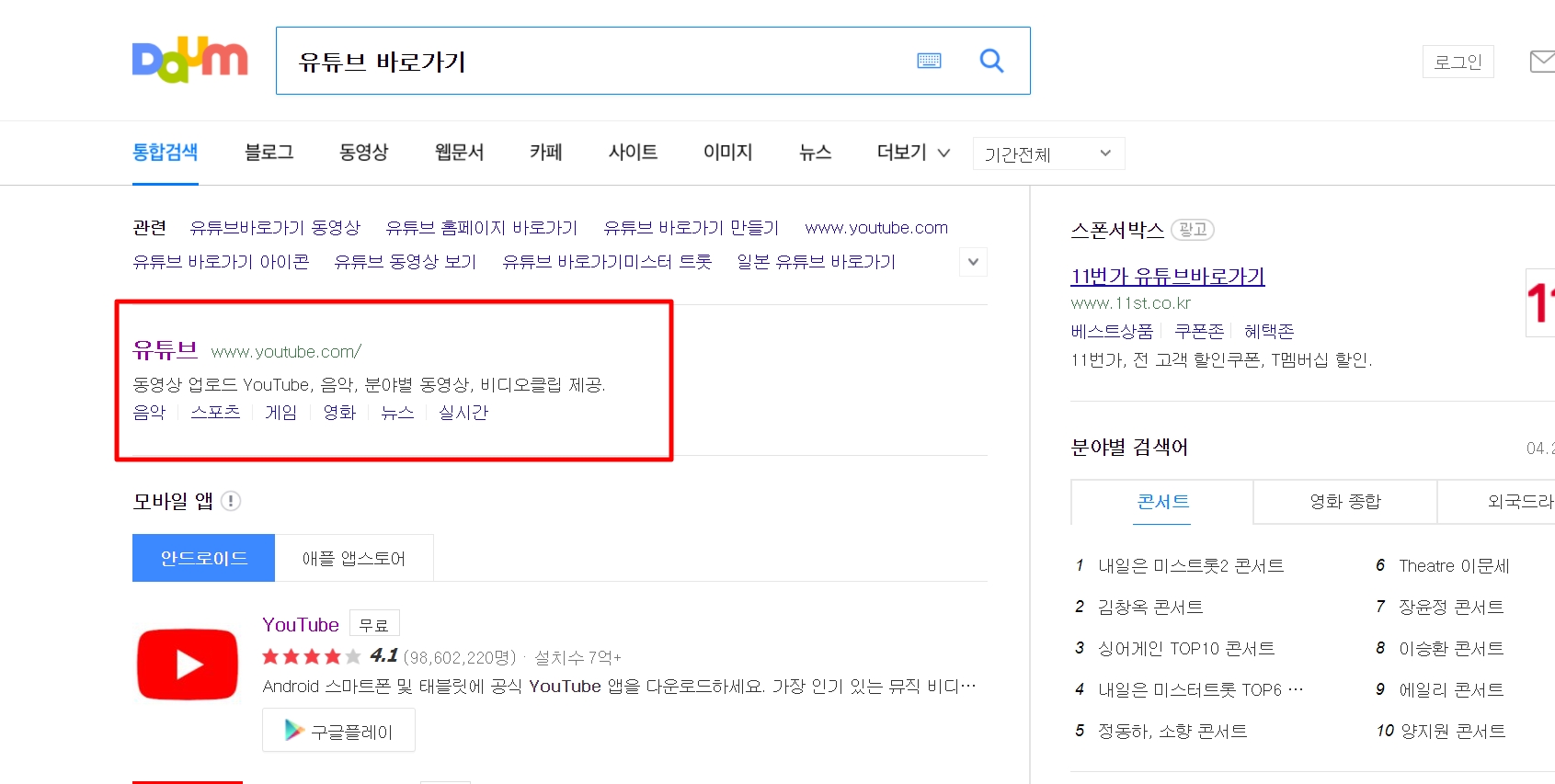Switch to the 동영상 tab

pos(363,153)
